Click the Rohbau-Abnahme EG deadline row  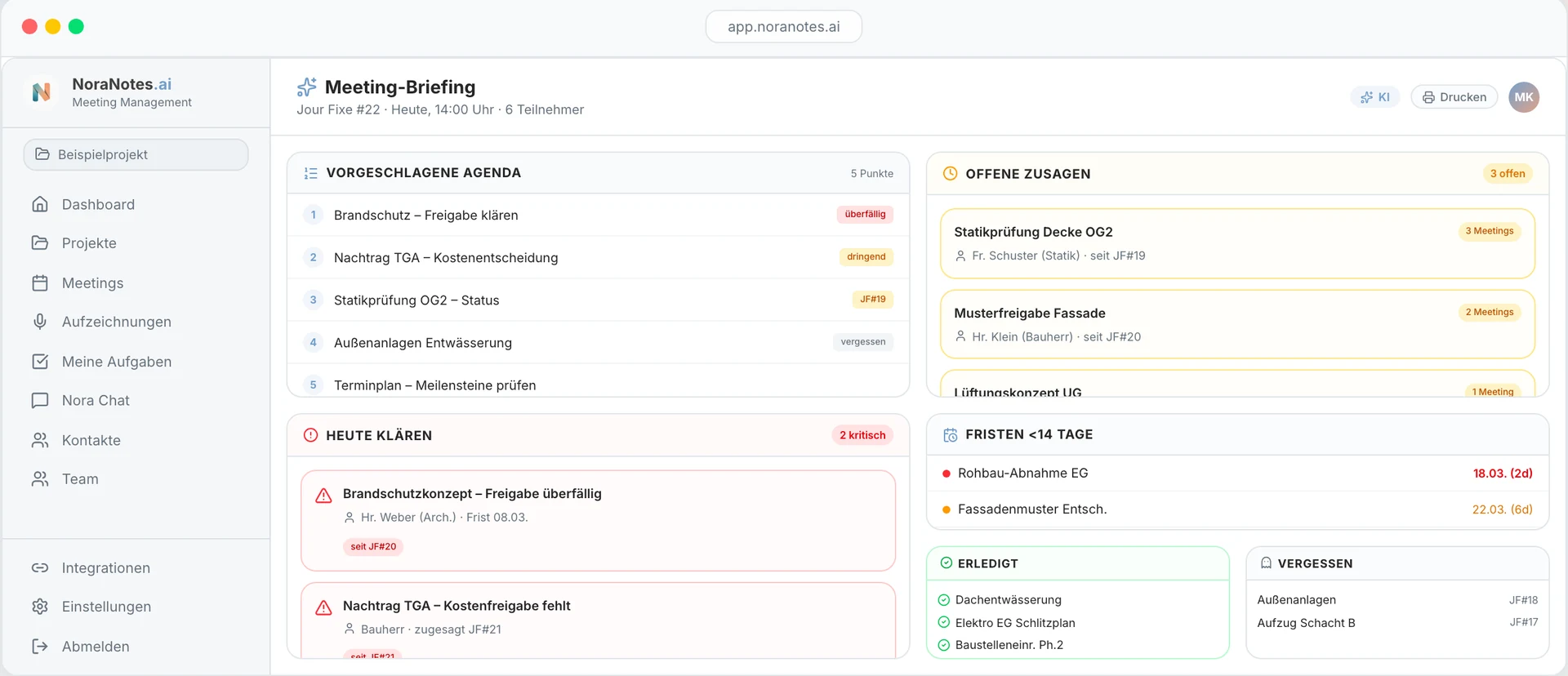pyautogui.click(x=1237, y=473)
